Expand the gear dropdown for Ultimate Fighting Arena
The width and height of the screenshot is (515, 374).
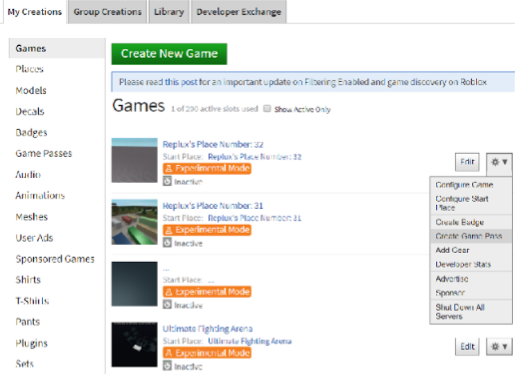pyautogui.click(x=499, y=347)
